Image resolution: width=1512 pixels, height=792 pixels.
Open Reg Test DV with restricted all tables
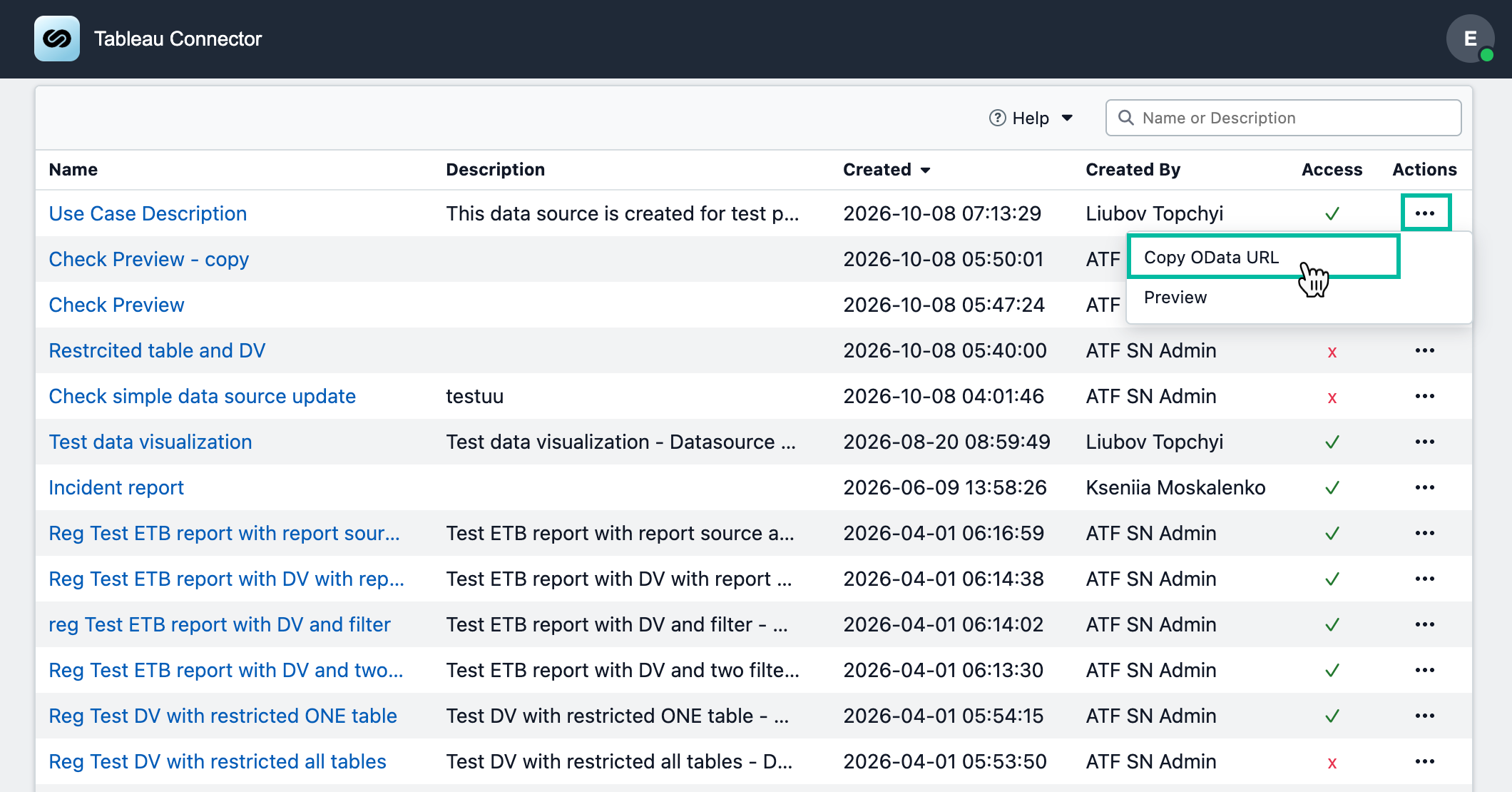pos(218,761)
